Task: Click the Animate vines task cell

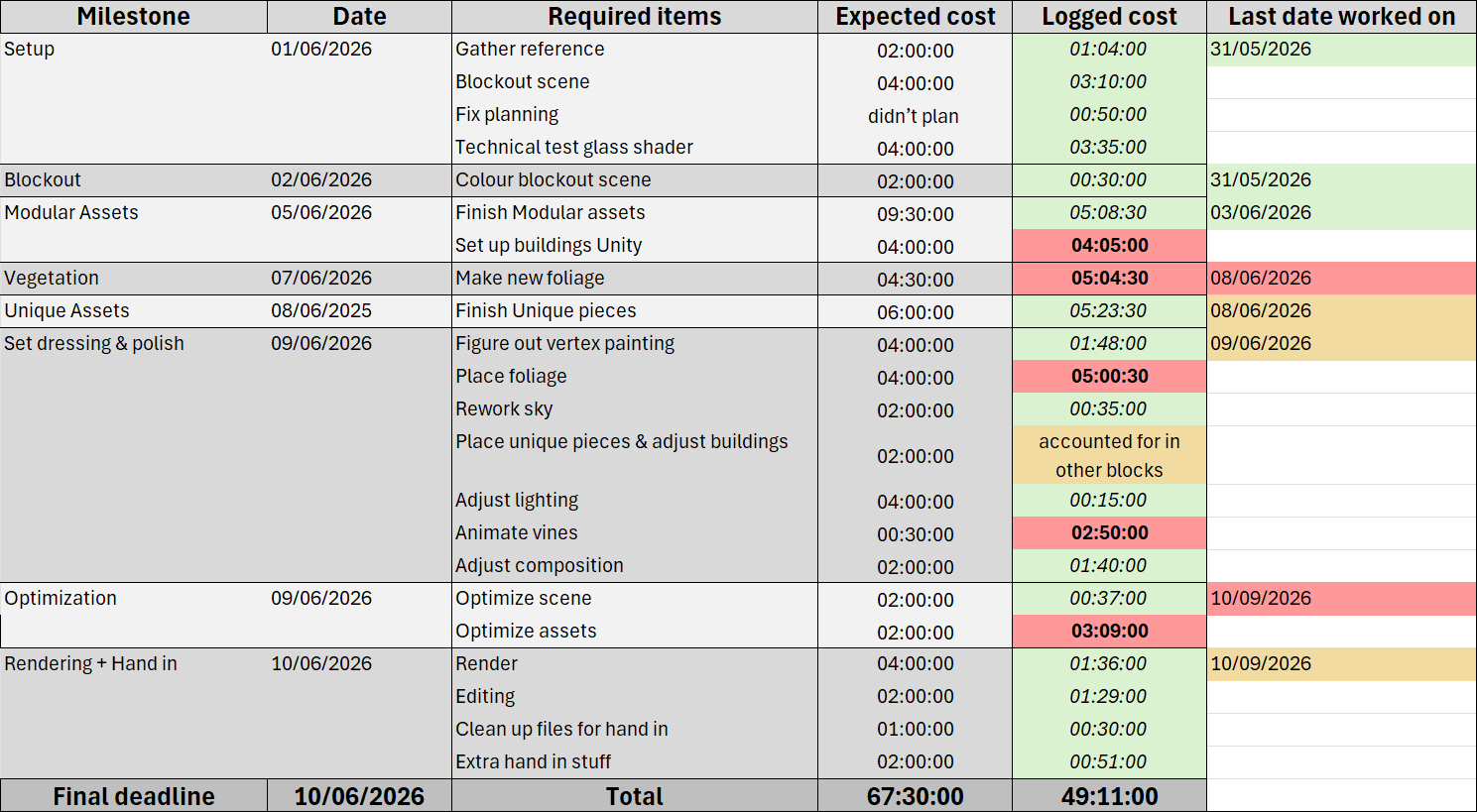Action: (x=635, y=533)
